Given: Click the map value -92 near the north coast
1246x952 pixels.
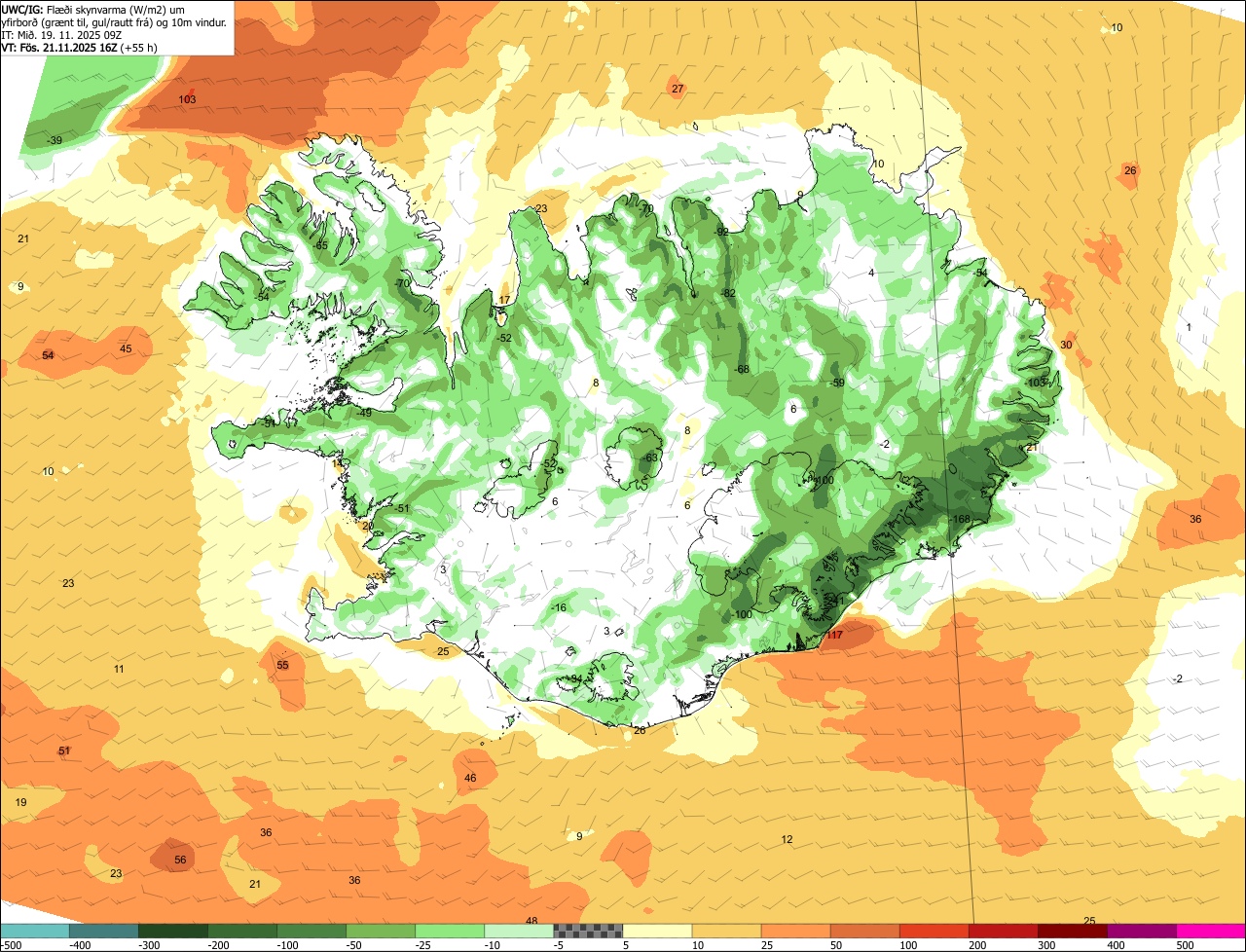Looking at the screenshot, I should [x=720, y=232].
